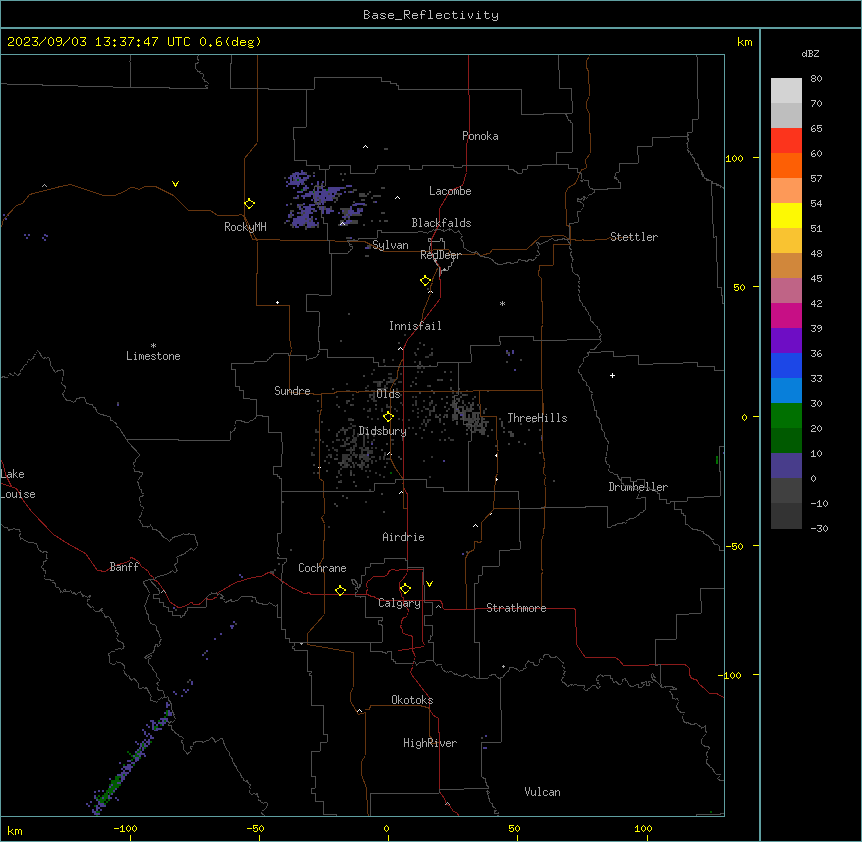Image resolution: width=862 pixels, height=842 pixels.
Task: Click the RedDeer label
Action: pos(440,255)
